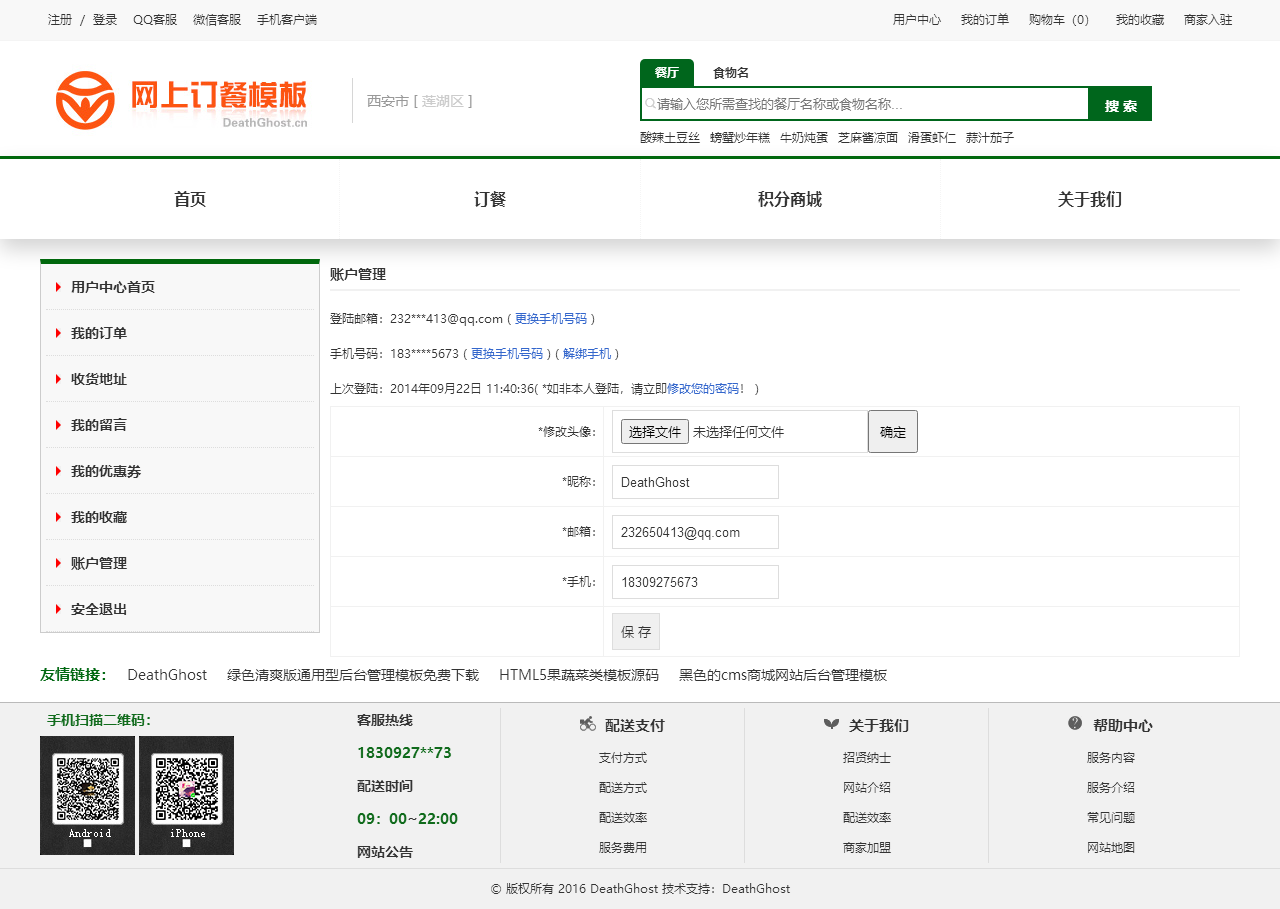Screen dimensions: 1280x909
Task: Click the bicycle icon beside 配送支付
Action: point(588,724)
